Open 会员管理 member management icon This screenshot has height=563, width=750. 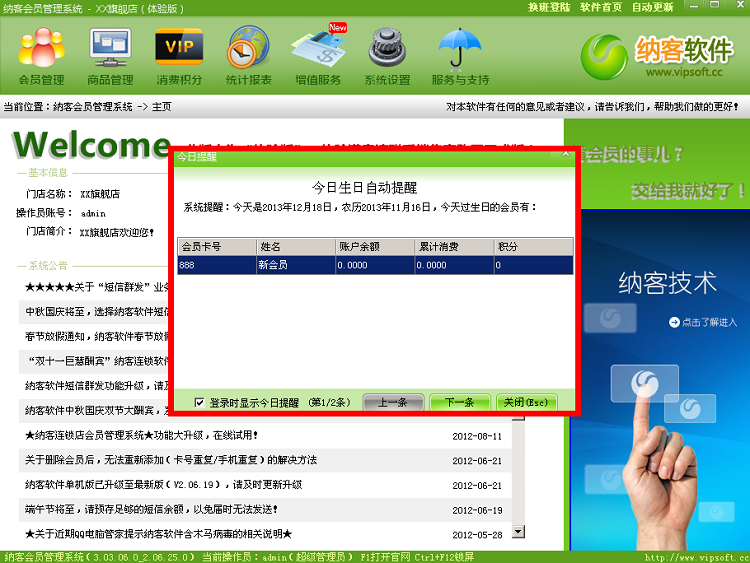tap(41, 56)
